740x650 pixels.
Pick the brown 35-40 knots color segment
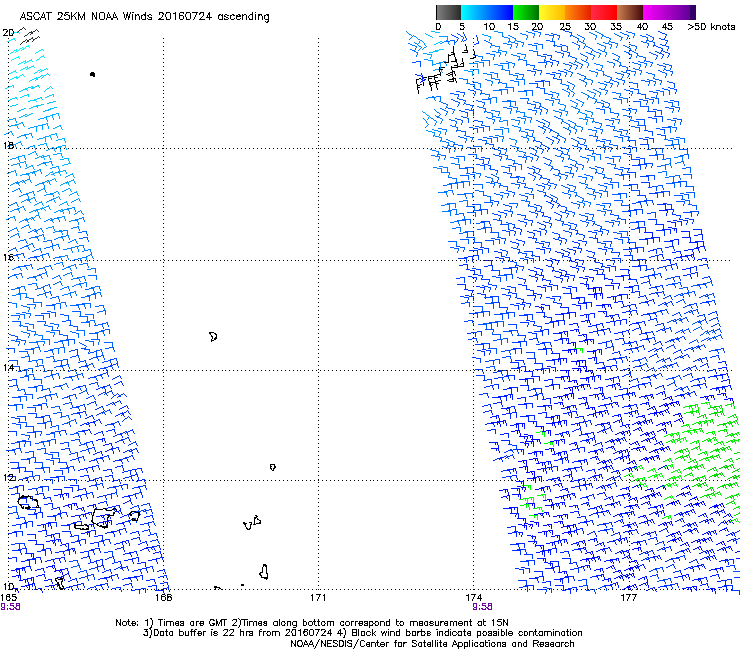coord(630,12)
